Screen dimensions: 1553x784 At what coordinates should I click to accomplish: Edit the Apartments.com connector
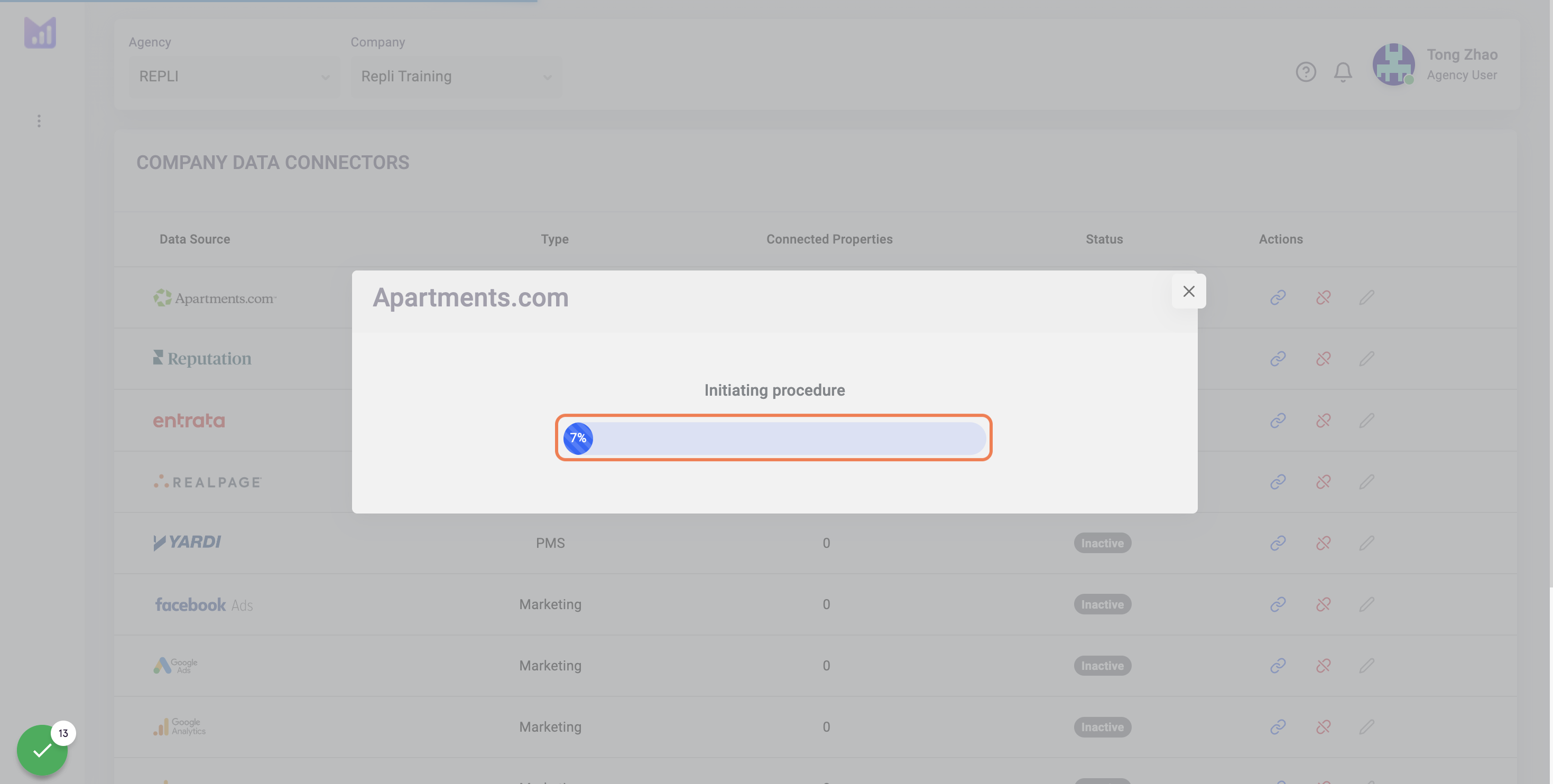1366,297
